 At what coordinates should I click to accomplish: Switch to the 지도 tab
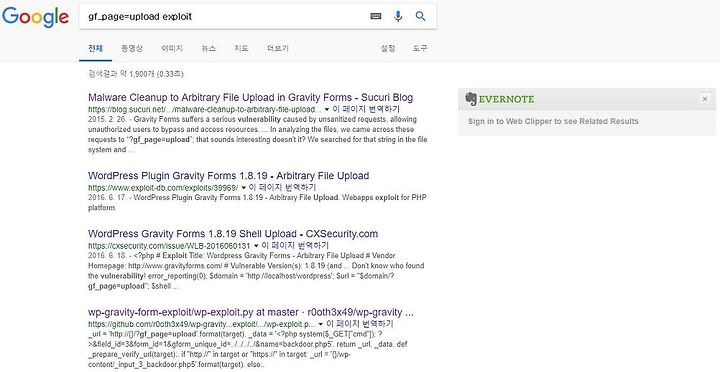coord(241,48)
